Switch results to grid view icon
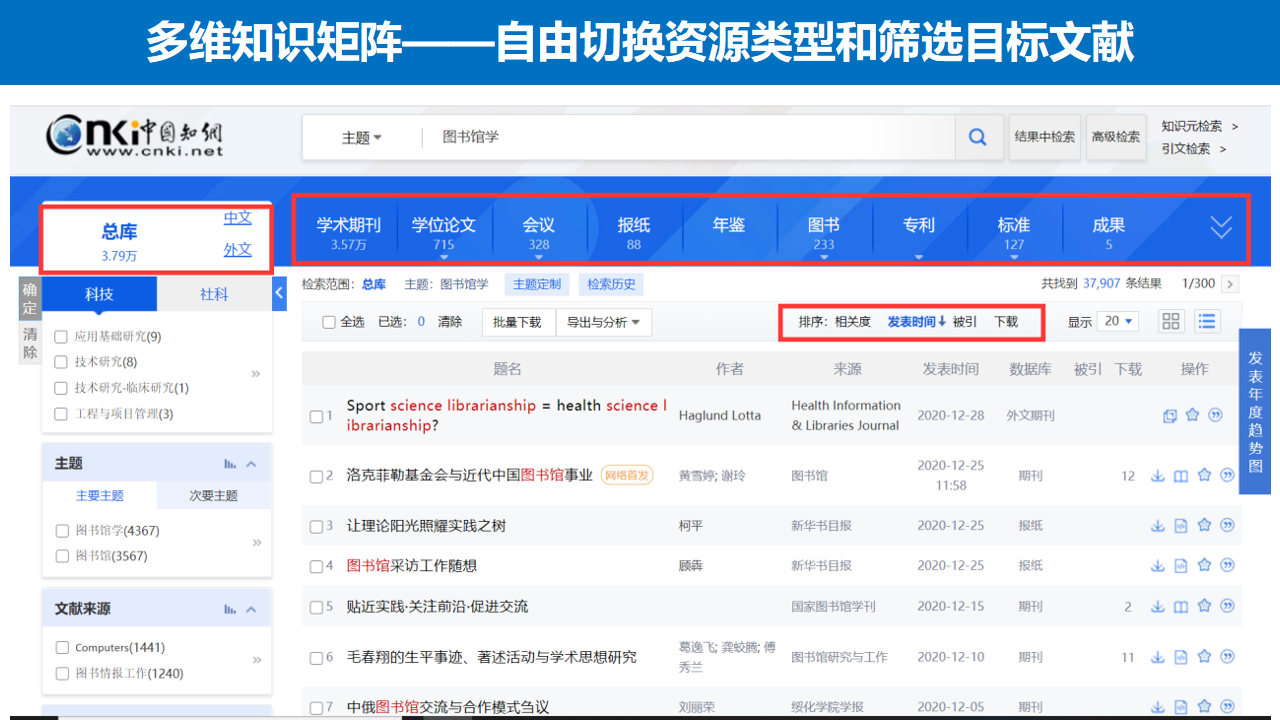Image resolution: width=1280 pixels, height=720 pixels. (1170, 321)
